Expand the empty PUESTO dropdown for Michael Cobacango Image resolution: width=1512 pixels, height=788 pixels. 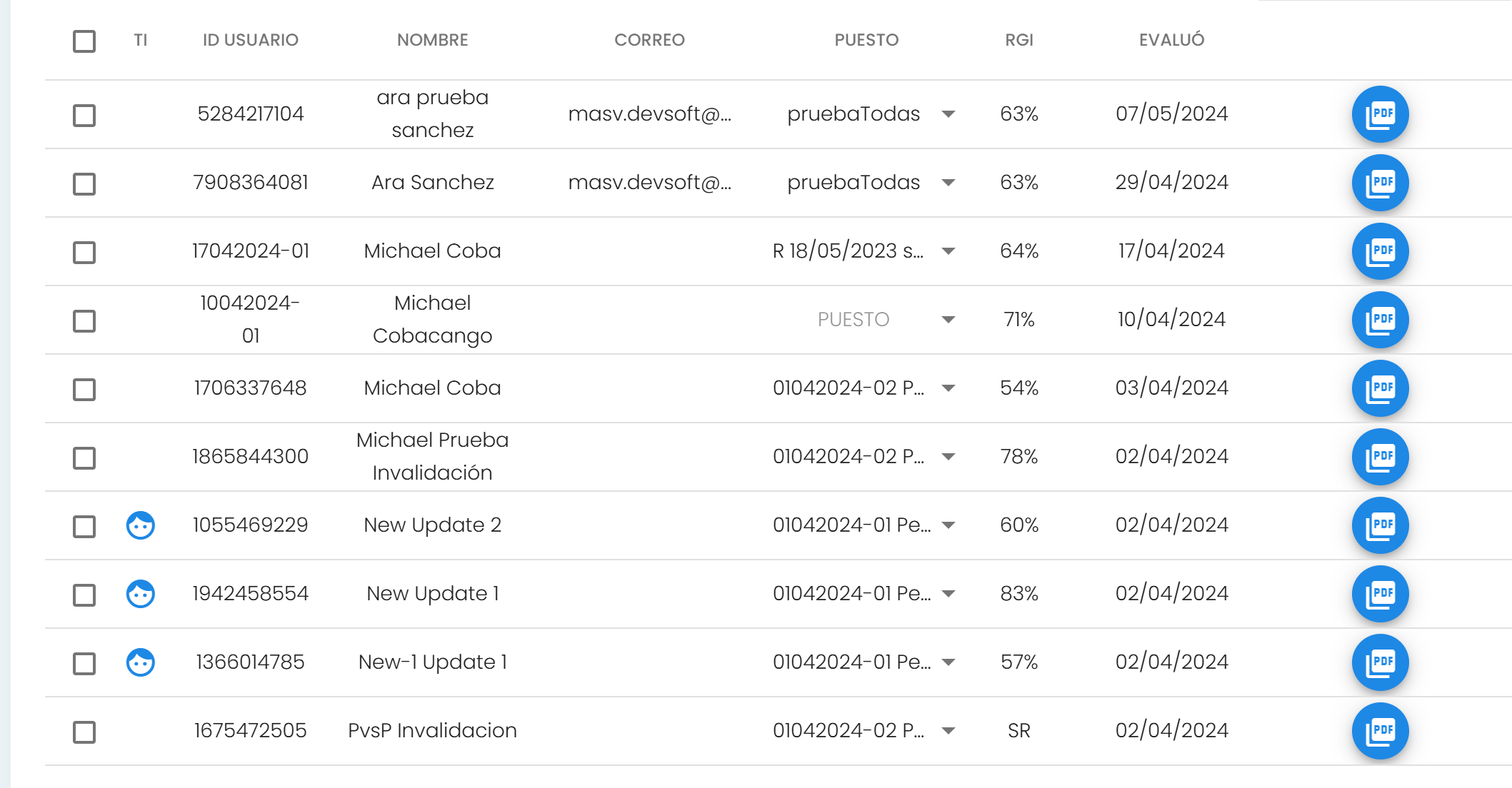tap(948, 320)
